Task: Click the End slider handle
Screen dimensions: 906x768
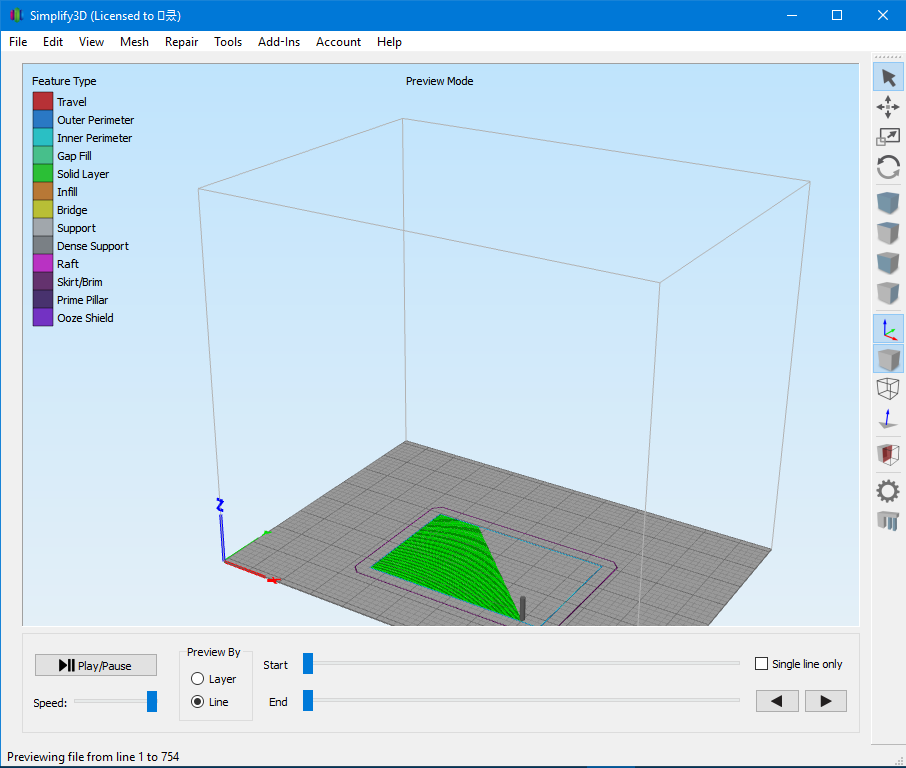Action: 308,700
